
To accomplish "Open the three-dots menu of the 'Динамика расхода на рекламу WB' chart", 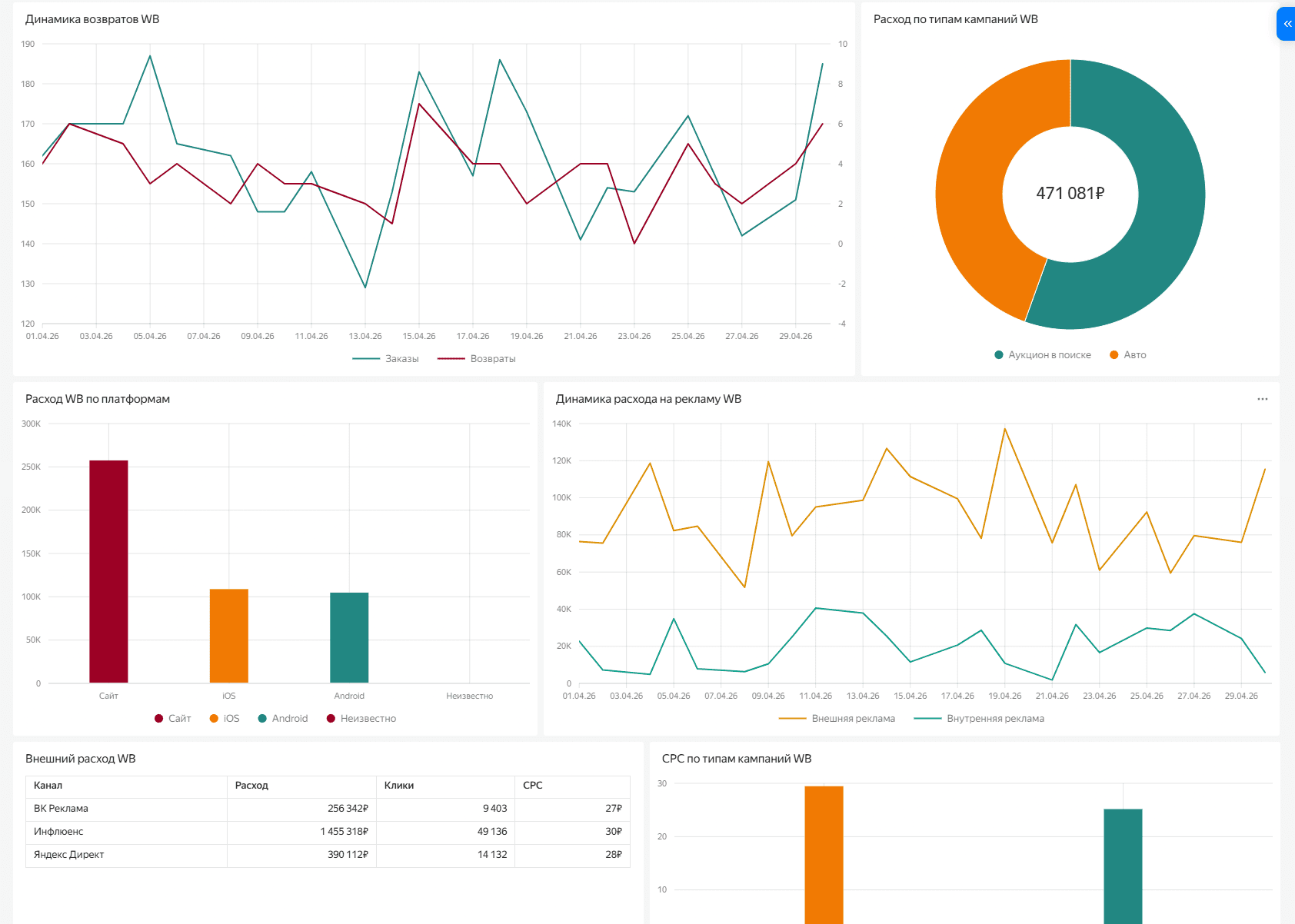I will click(x=1263, y=399).
